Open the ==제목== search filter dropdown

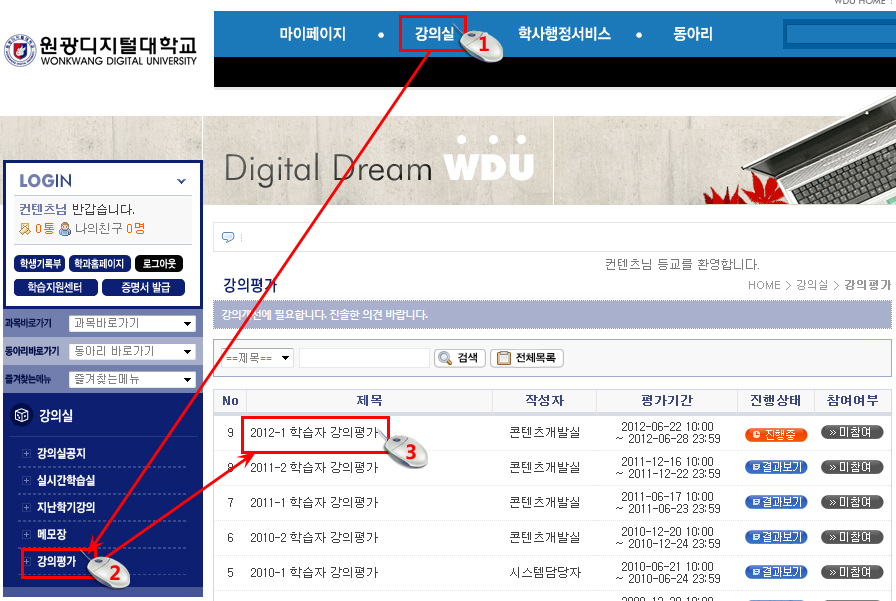click(258, 358)
